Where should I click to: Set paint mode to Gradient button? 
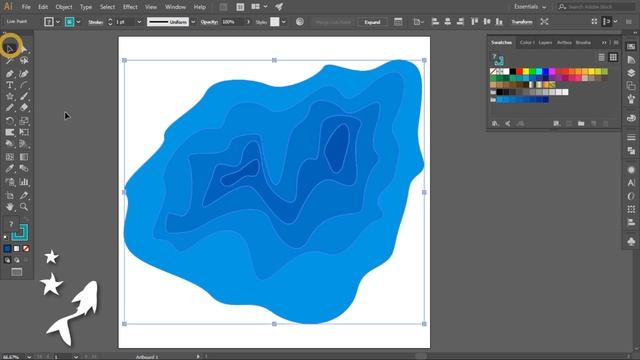[x=17, y=248]
